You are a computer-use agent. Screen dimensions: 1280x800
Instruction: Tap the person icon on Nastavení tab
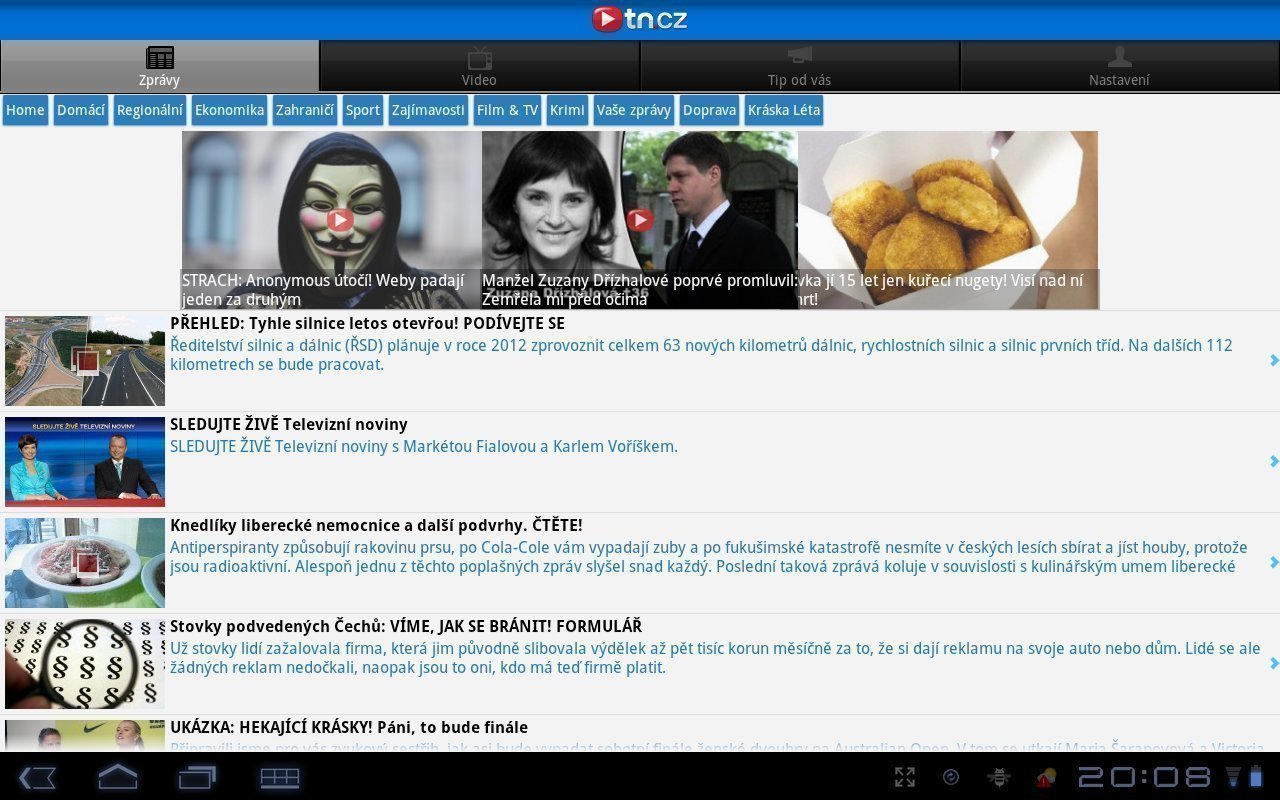click(x=1120, y=57)
